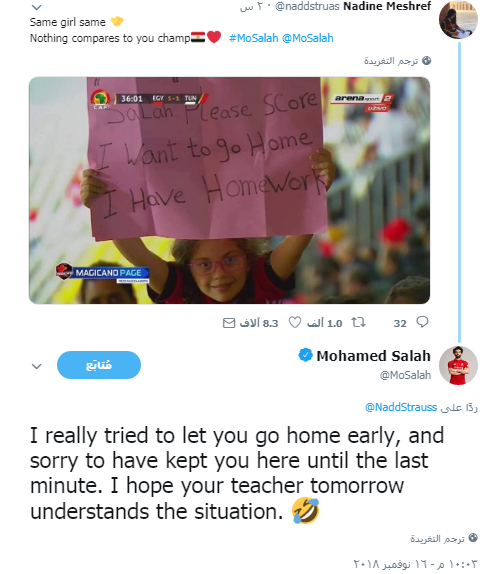Viewport: 500px width, 574px height.
Task: Click the Mohamed Salah display name
Action: pos(373,356)
